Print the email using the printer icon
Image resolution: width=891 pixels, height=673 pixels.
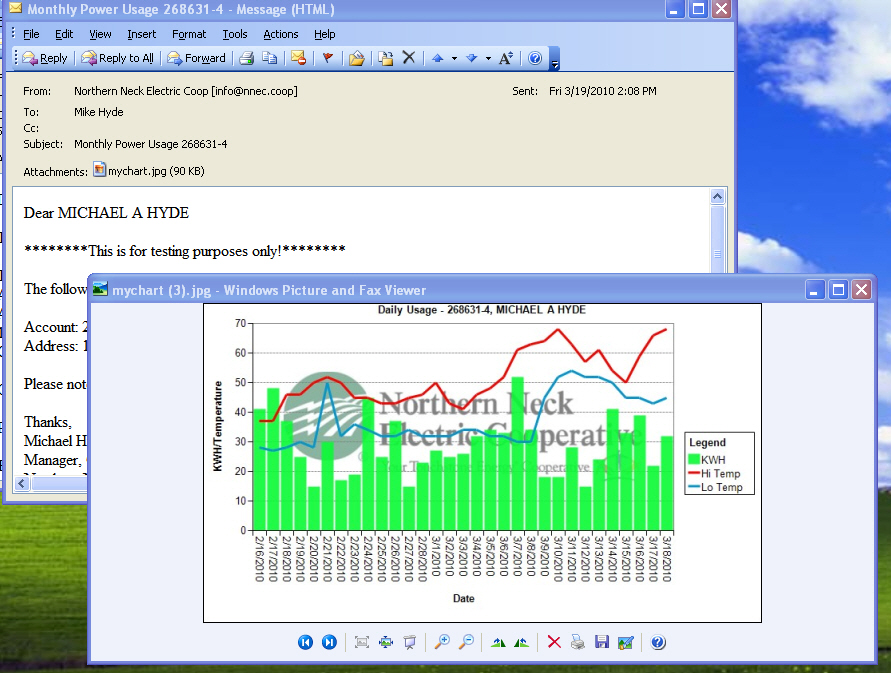[x=246, y=58]
